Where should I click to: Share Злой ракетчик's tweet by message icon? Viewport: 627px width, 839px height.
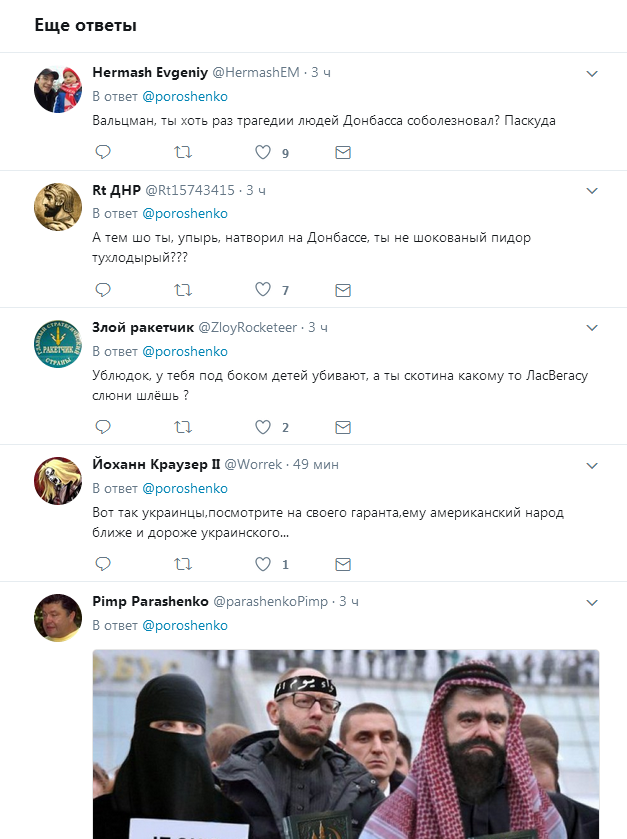coord(343,426)
